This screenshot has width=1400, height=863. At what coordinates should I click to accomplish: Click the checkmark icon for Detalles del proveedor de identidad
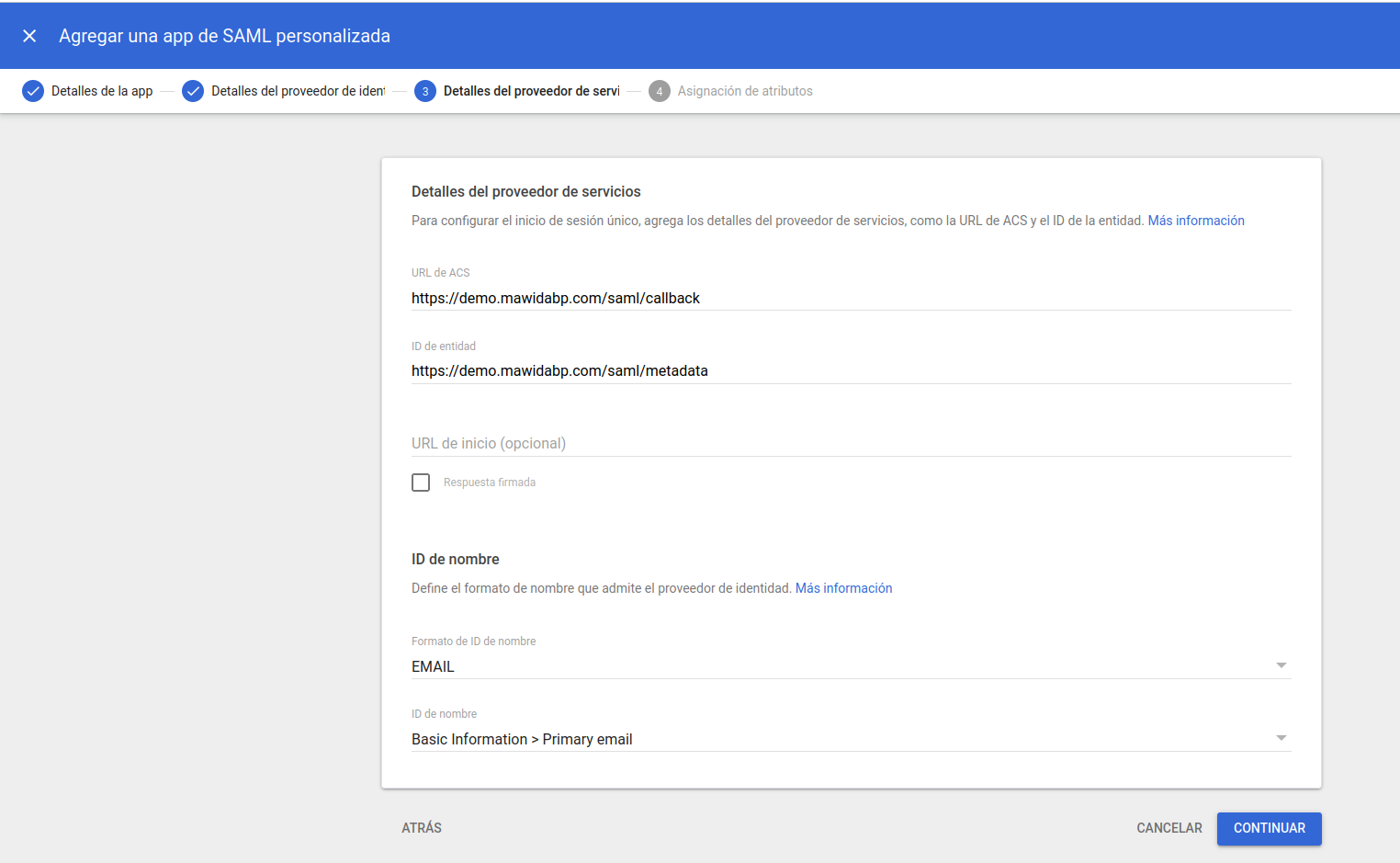(x=193, y=91)
